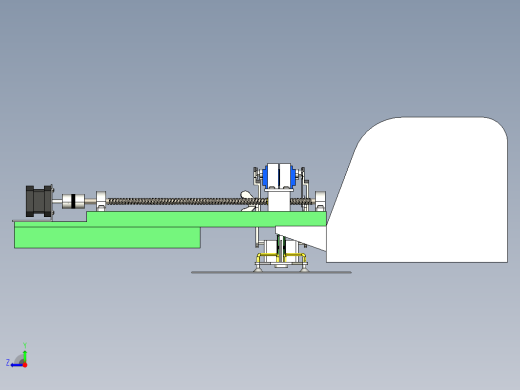The width and height of the screenshot is (520, 390).
Task: Pick the thin gray plate at the bottom
Action: (271, 272)
